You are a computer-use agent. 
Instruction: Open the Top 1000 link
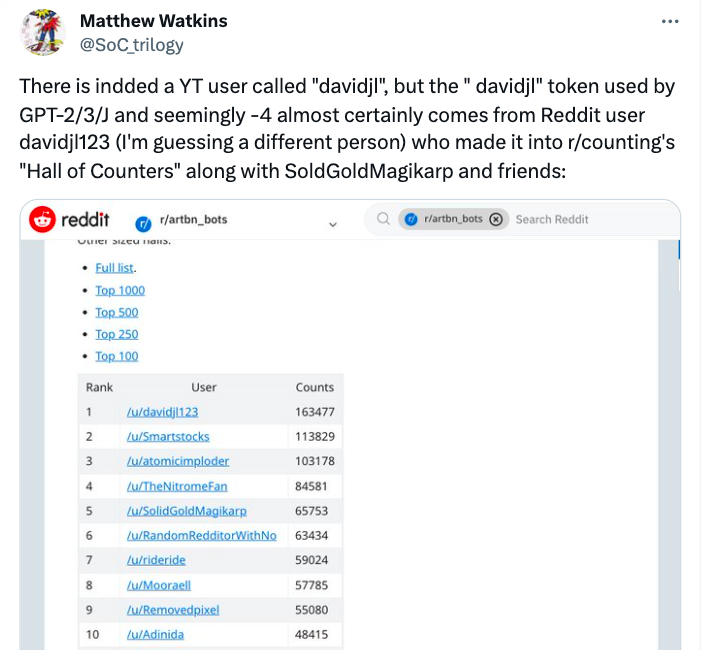click(x=120, y=290)
